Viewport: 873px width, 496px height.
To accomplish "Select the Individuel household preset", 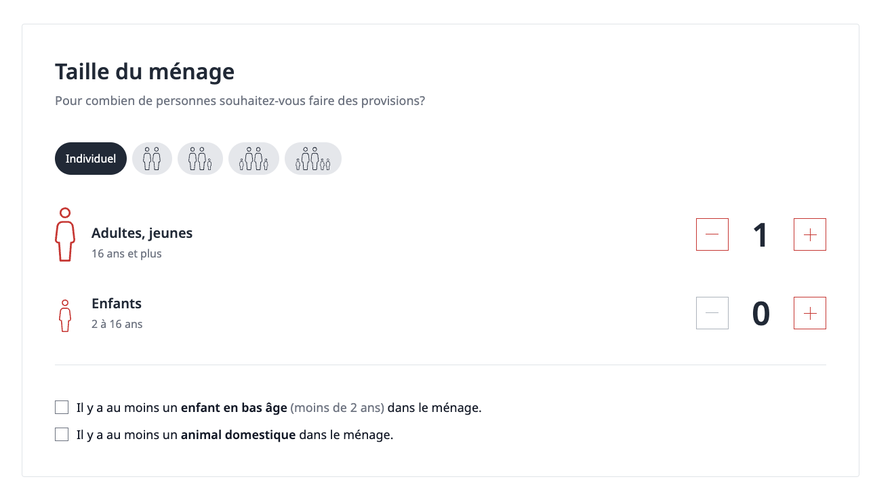I will (91, 159).
